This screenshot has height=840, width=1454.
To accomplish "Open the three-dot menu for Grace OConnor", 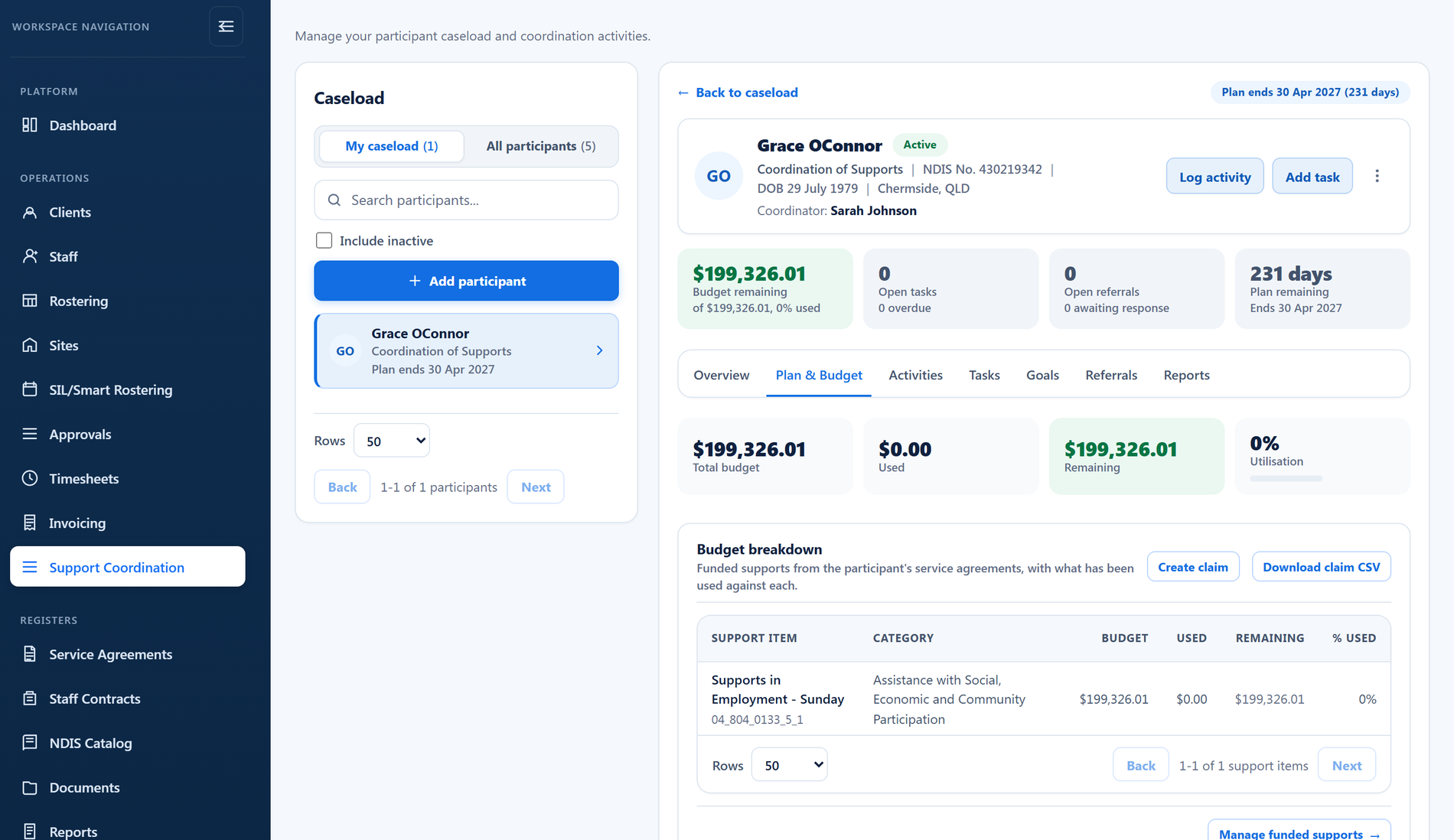I will pos(1377,176).
